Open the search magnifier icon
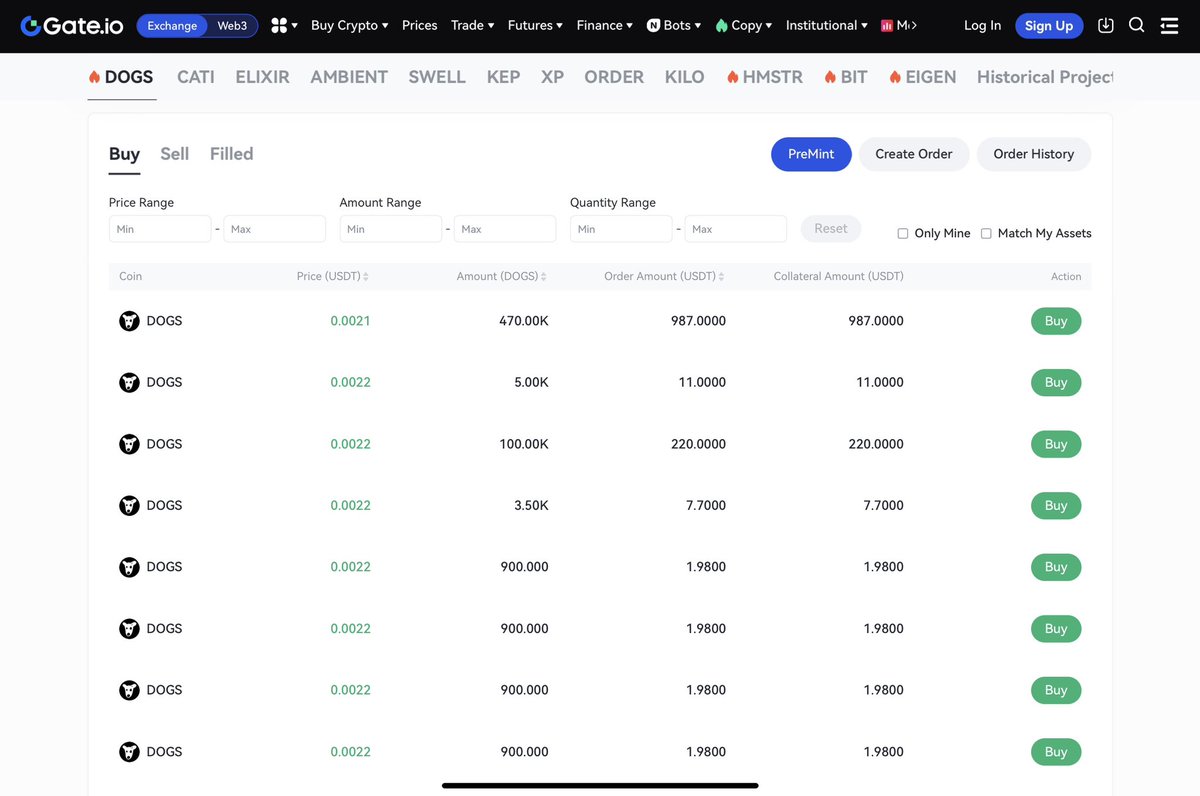Image resolution: width=1200 pixels, height=796 pixels. (x=1136, y=26)
